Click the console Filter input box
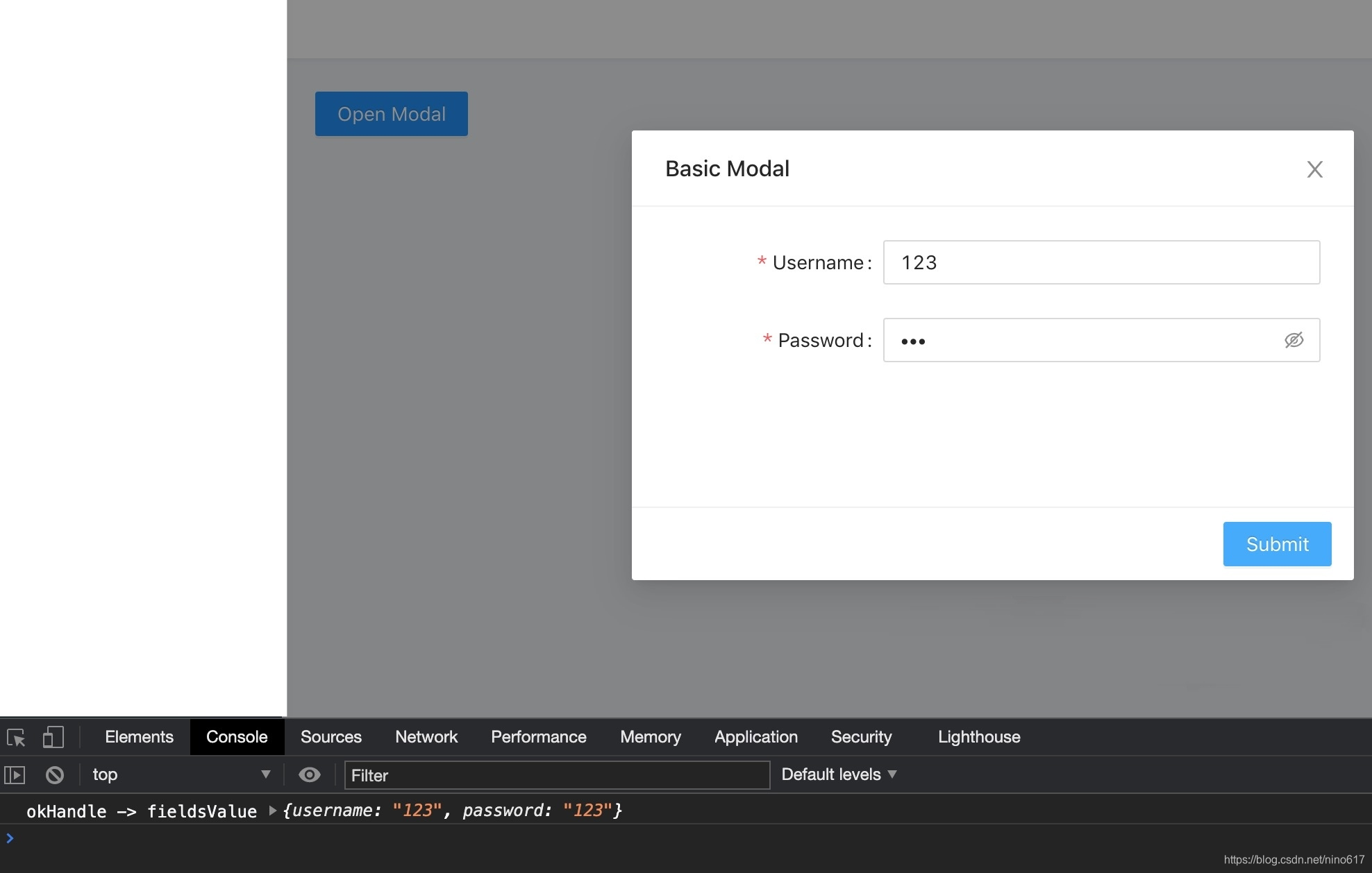This screenshot has height=873, width=1372. pyautogui.click(x=555, y=775)
